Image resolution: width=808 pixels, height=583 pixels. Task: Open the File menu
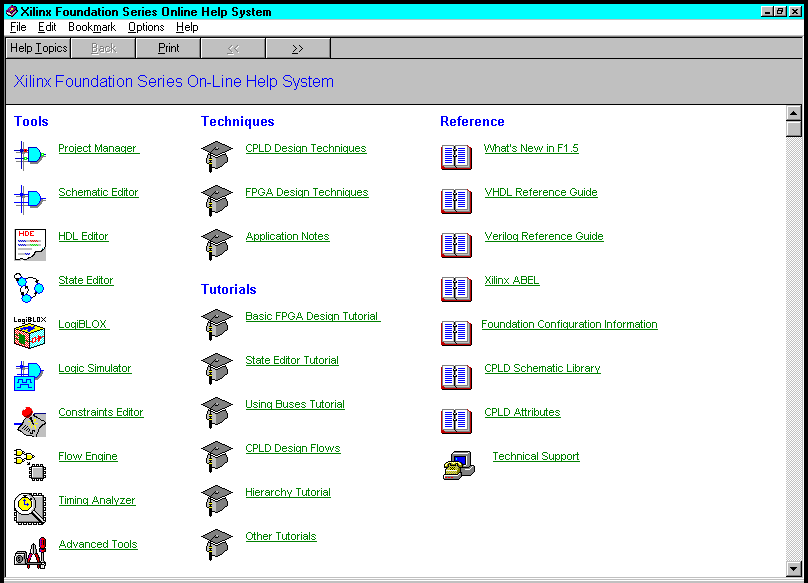coord(18,27)
